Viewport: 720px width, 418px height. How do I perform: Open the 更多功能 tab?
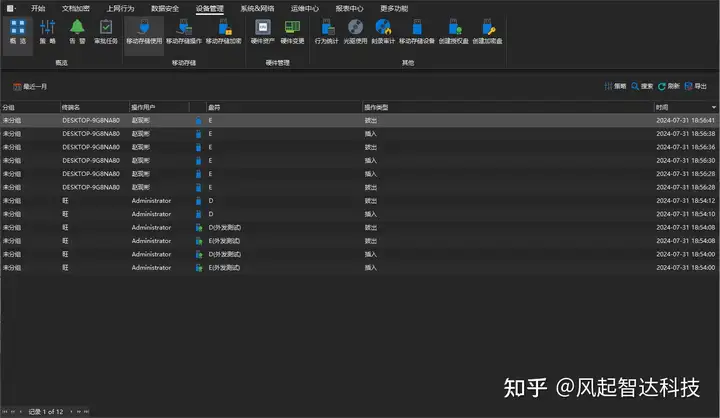[x=394, y=8]
